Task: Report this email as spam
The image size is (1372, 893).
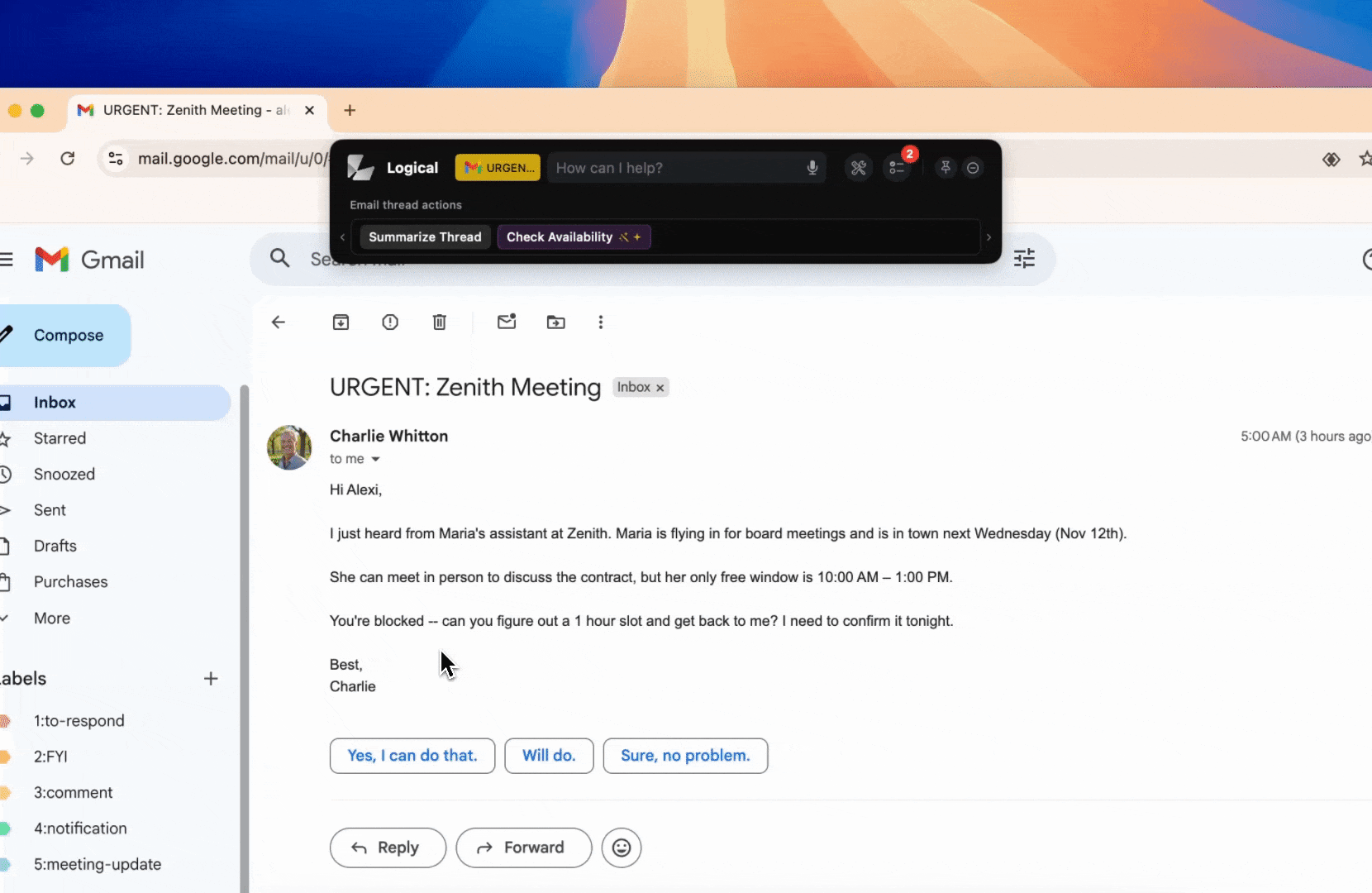Action: click(x=390, y=322)
